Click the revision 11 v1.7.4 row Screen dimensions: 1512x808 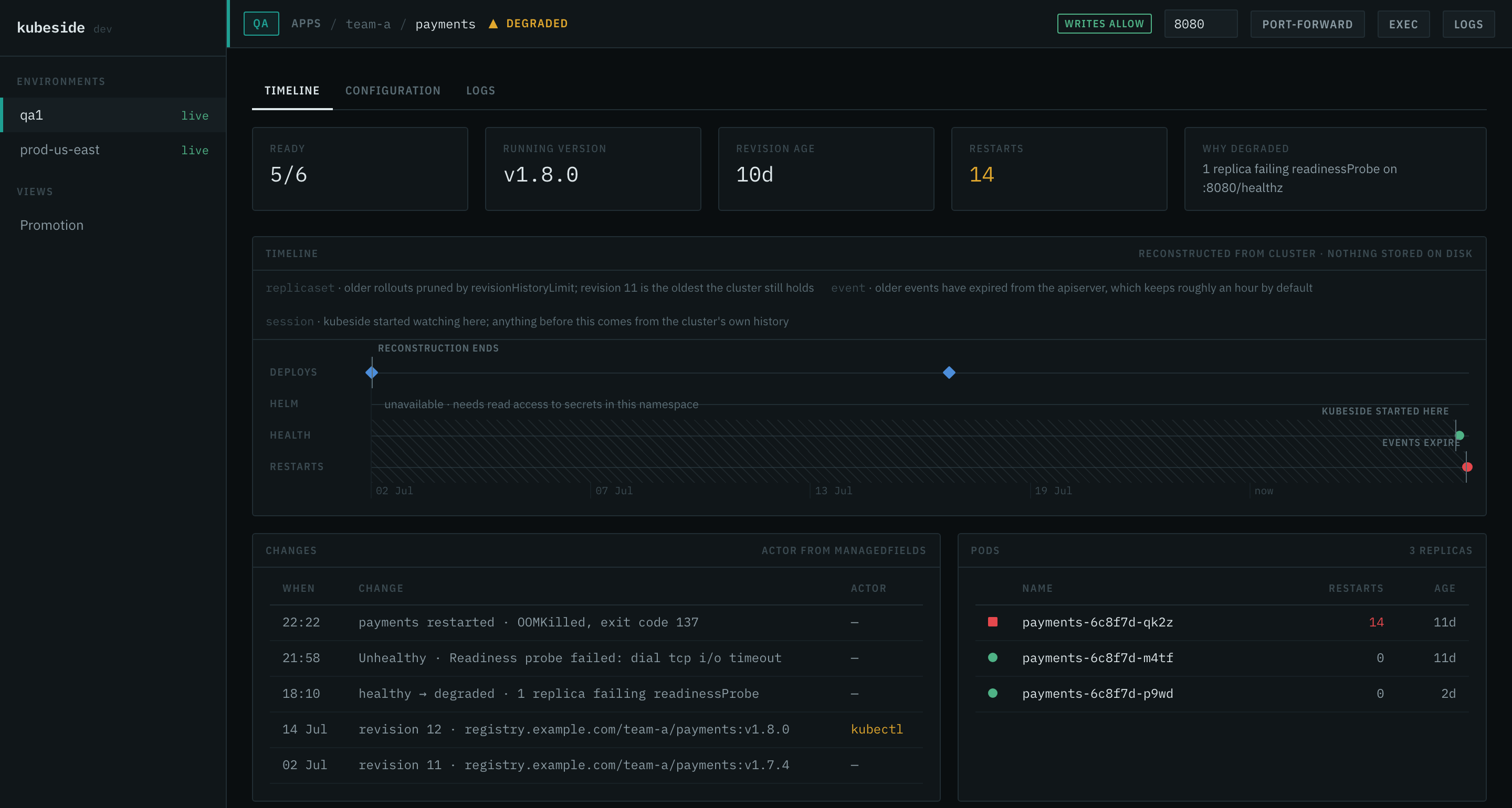[x=596, y=765]
